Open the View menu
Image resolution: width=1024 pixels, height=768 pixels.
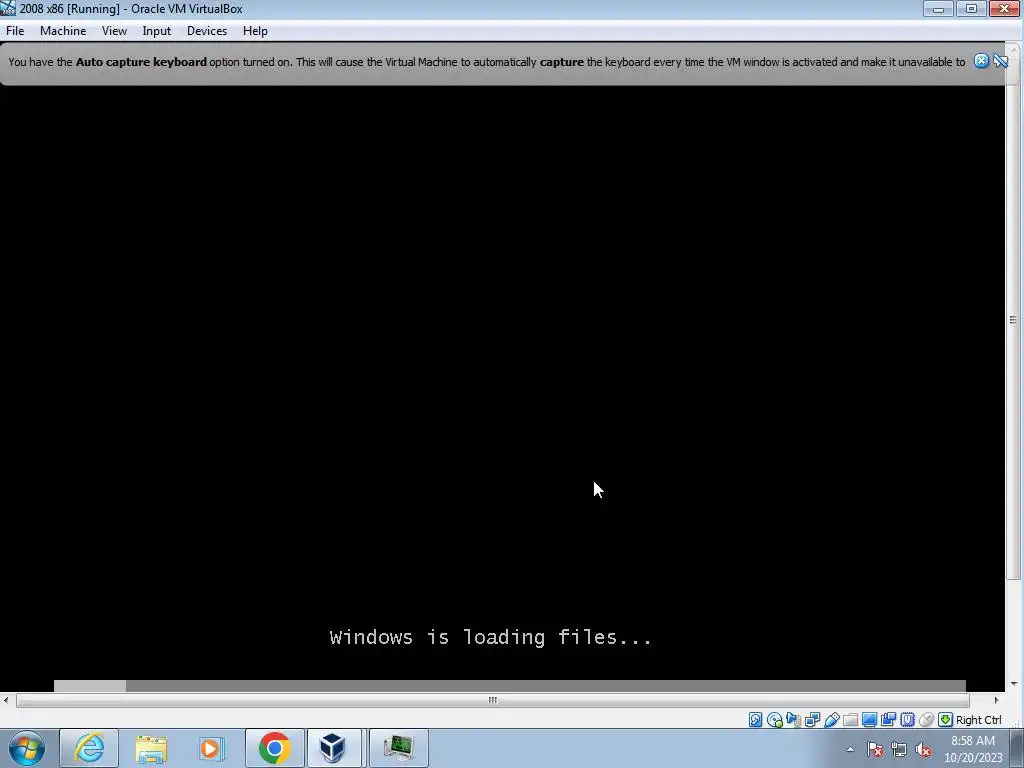pyautogui.click(x=114, y=31)
